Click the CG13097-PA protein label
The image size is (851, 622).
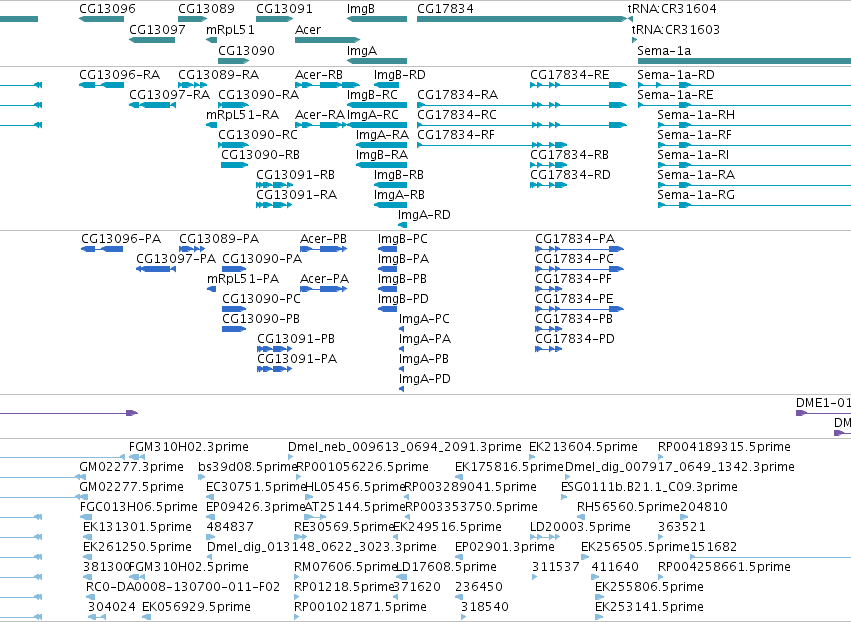[x=176, y=259]
